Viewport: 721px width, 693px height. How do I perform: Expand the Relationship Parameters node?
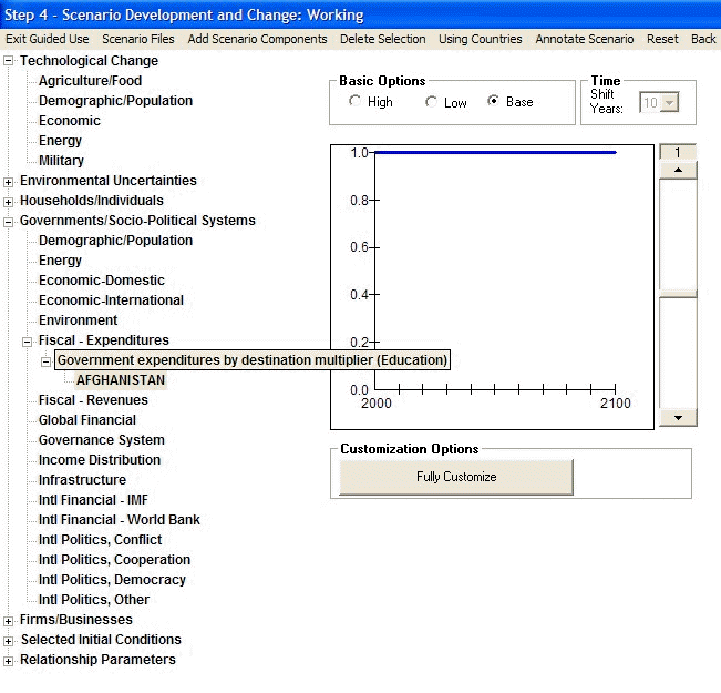(x=9, y=660)
